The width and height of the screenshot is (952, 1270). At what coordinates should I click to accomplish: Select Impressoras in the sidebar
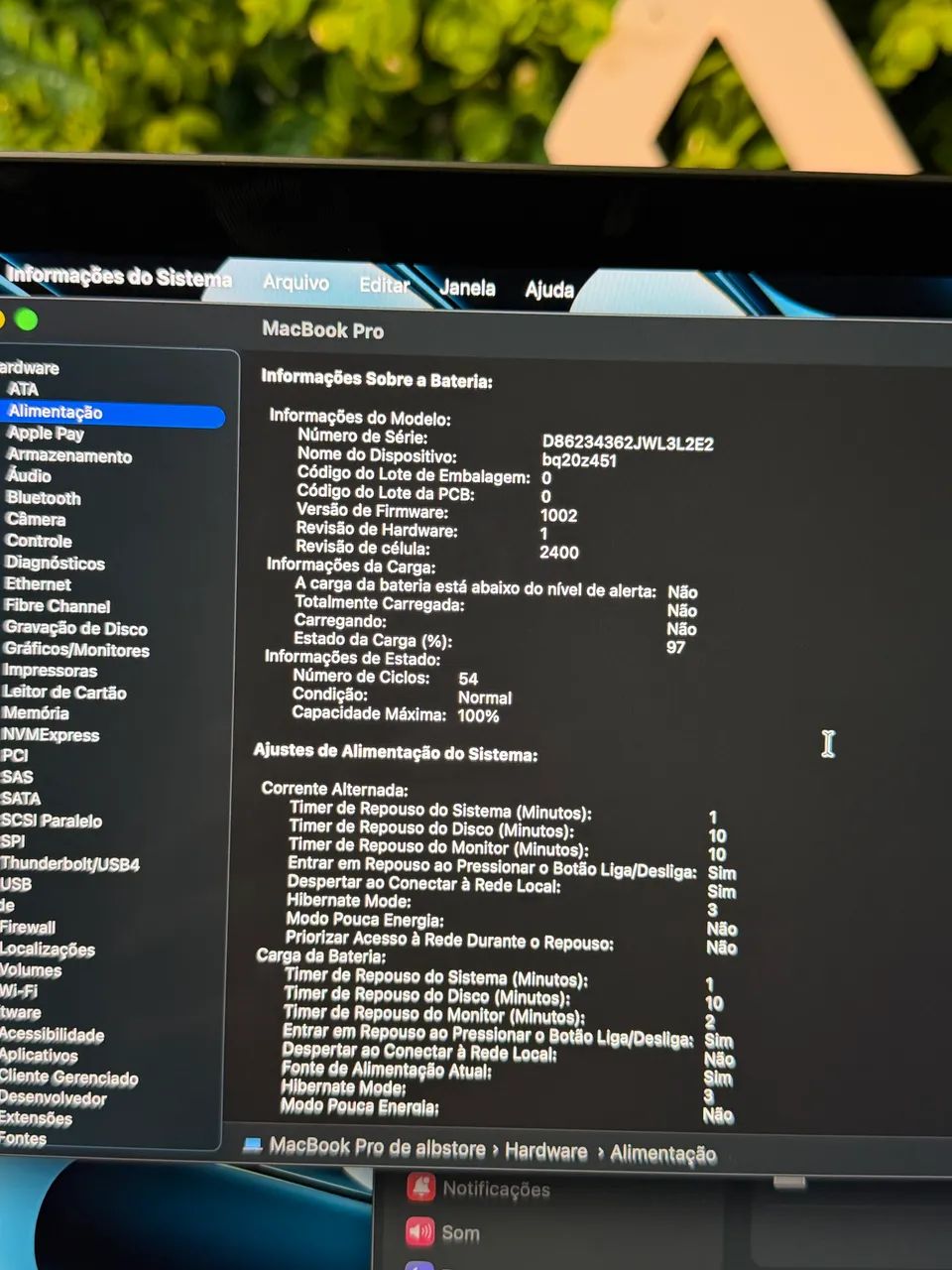50,671
